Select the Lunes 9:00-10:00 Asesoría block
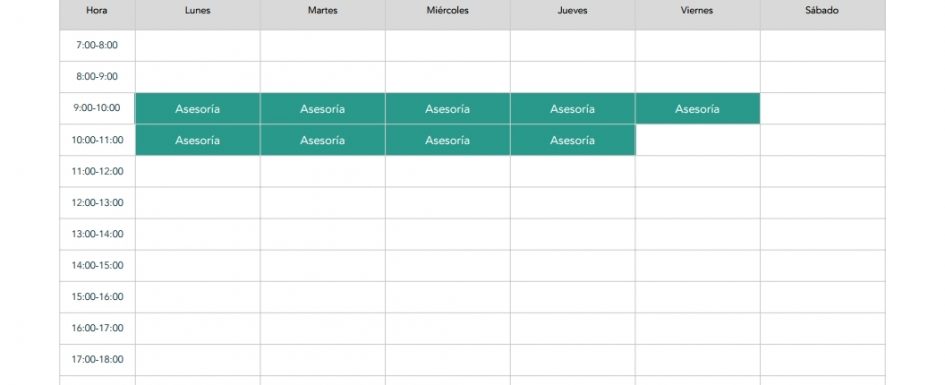This screenshot has width=945, height=385. click(x=198, y=108)
